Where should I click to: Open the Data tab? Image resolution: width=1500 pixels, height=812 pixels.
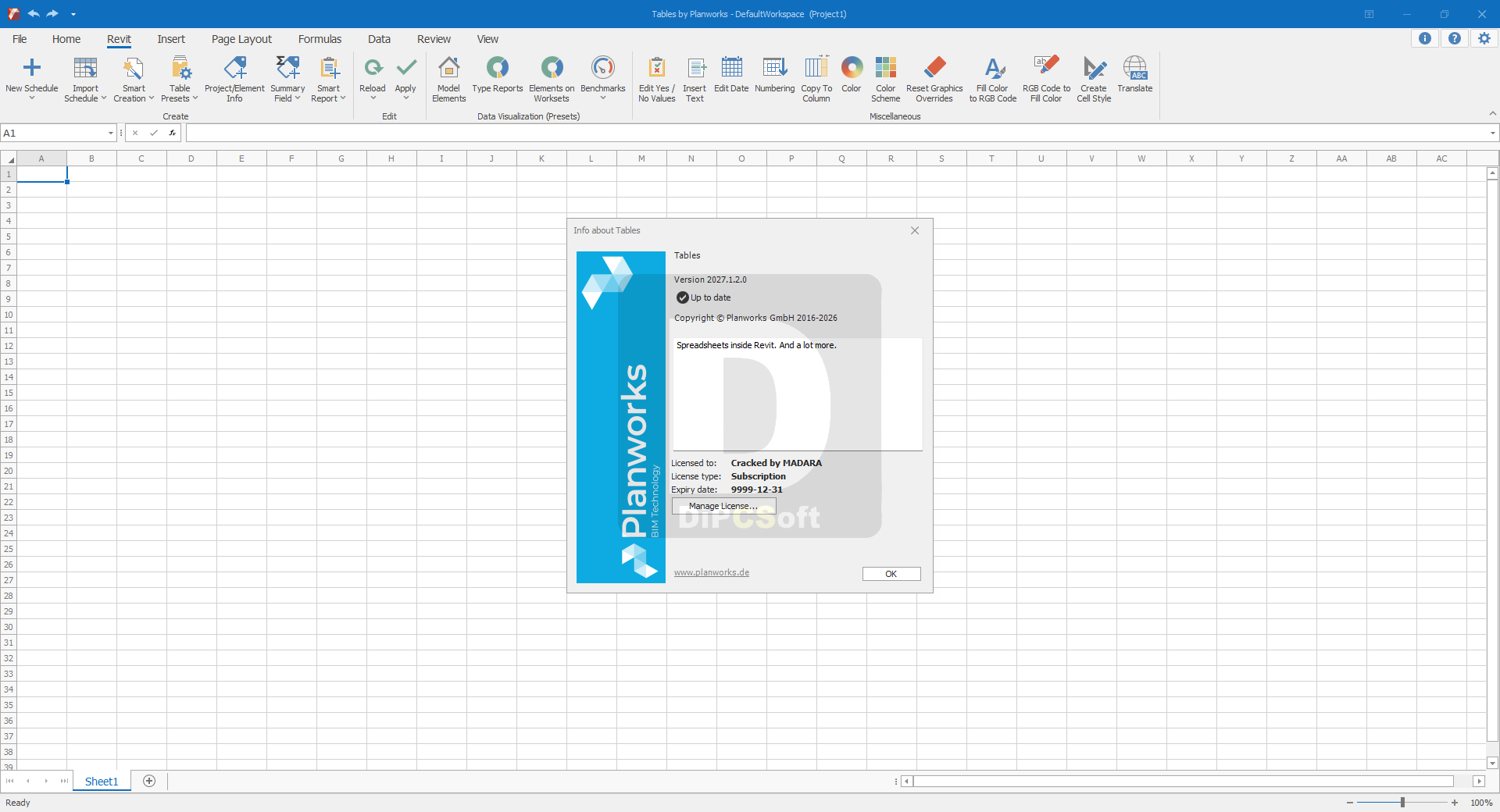tap(379, 39)
